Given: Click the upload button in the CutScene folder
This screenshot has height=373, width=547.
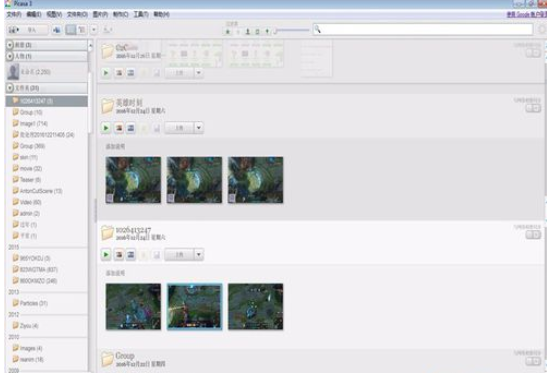Looking at the screenshot, I should (x=179, y=73).
